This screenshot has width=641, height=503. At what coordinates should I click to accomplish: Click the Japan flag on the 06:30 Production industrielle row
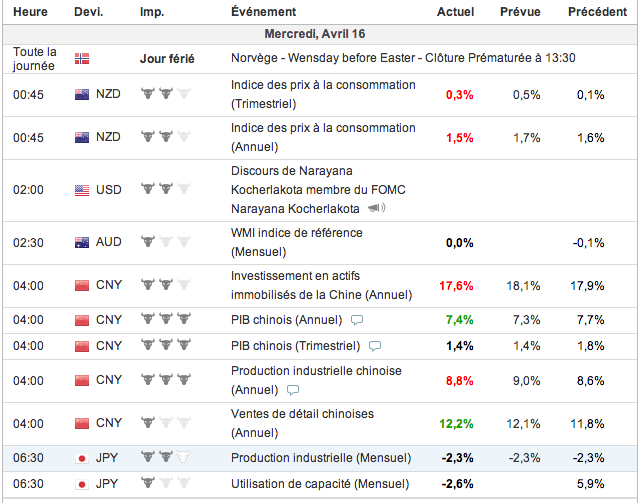[82, 458]
